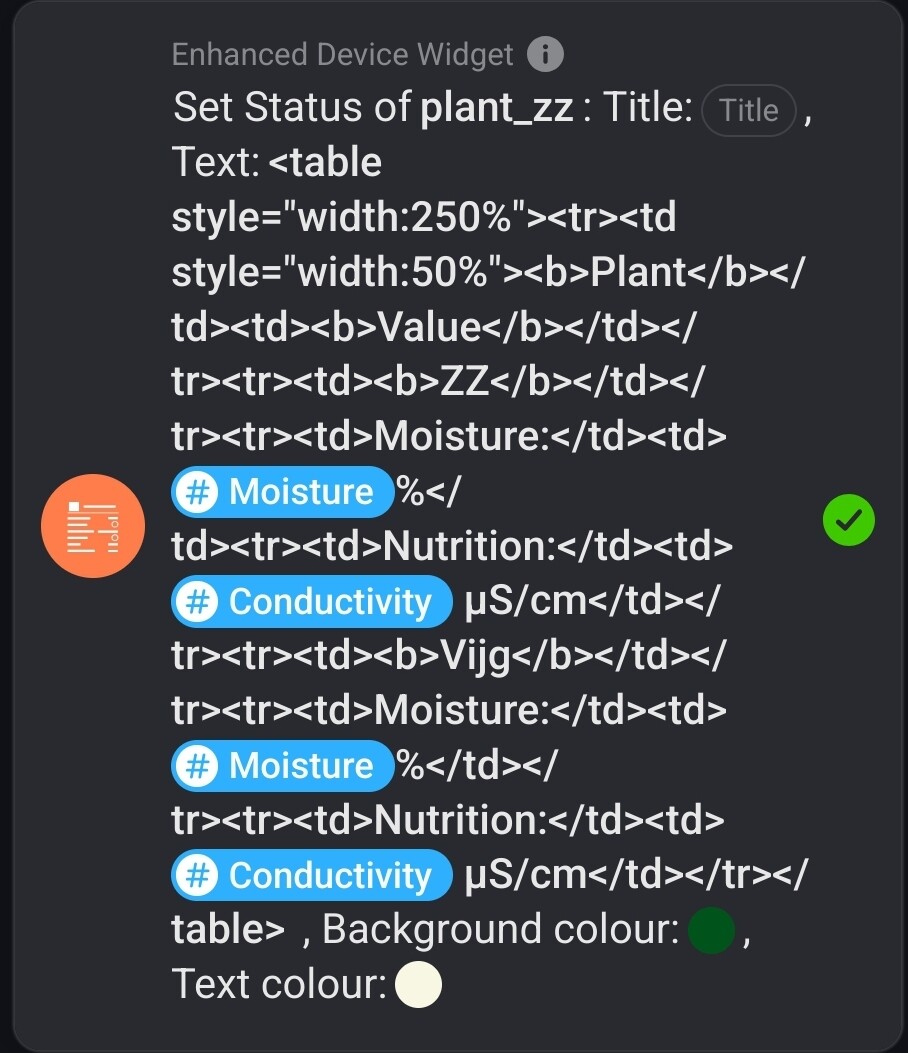
Task: Click the hash icon in the upper Conductivity tag
Action: pyautogui.click(x=199, y=602)
